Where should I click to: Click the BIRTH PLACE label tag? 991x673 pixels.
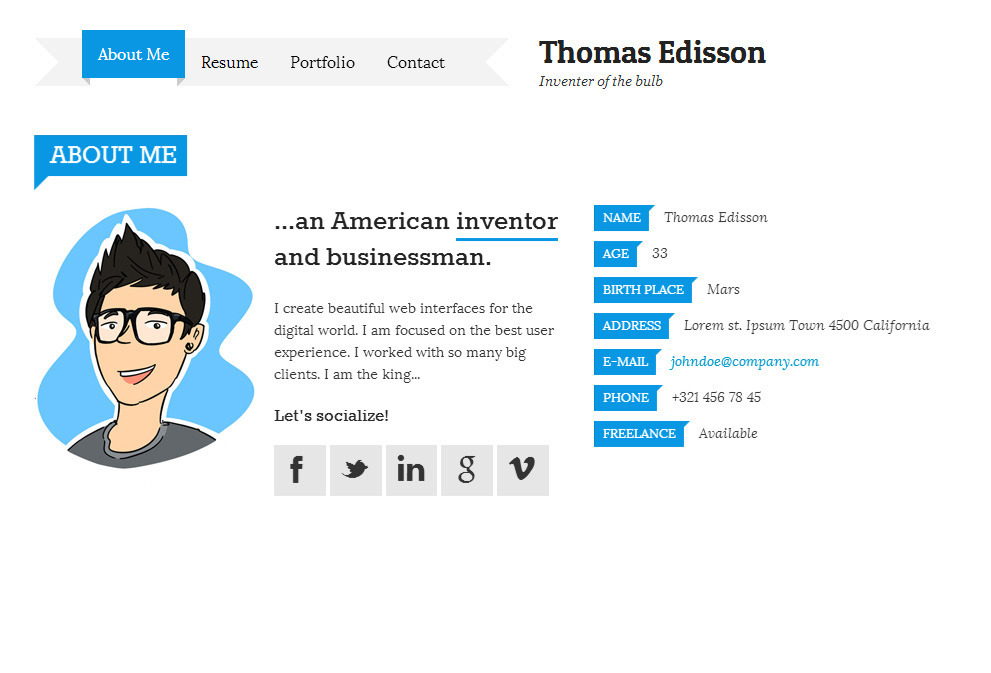(642, 290)
